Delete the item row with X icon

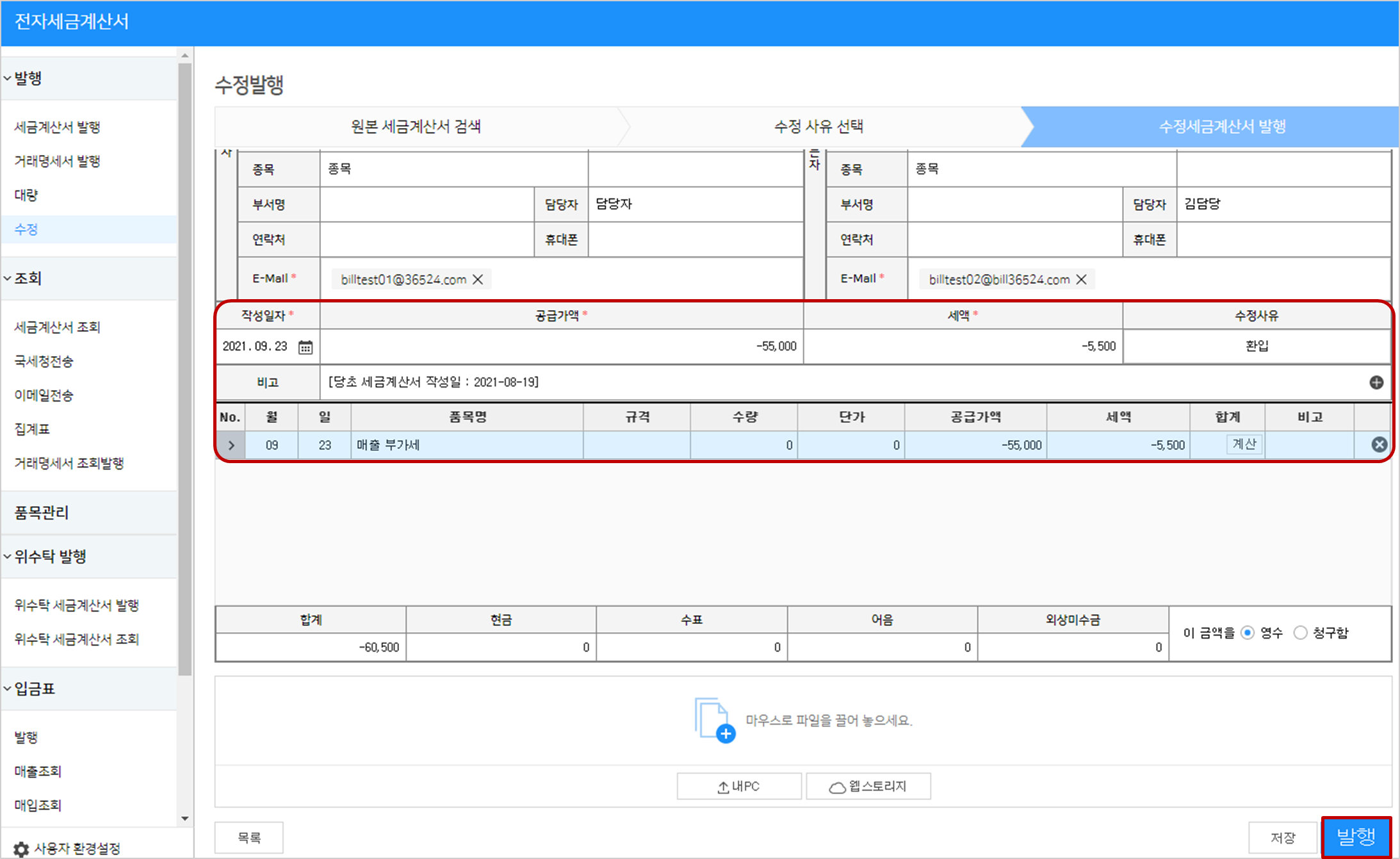1379,445
